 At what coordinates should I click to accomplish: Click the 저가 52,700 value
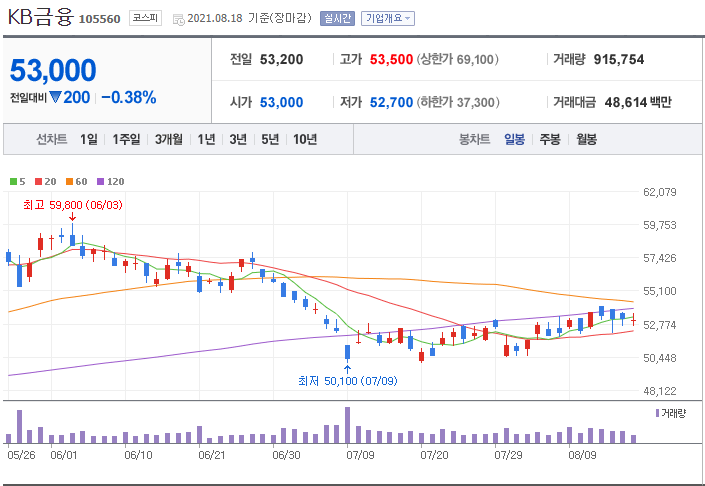click(391, 103)
